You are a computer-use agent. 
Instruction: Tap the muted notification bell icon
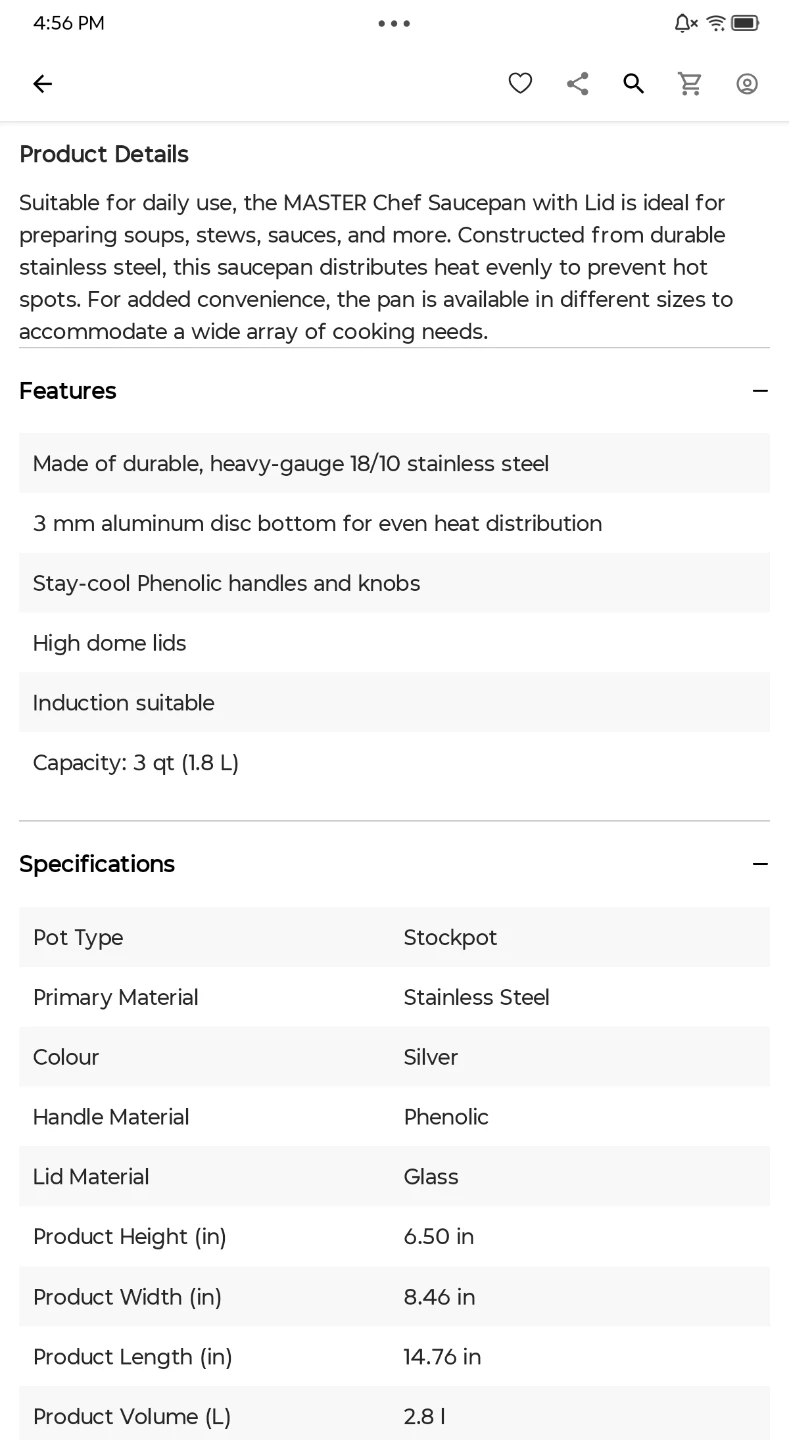click(686, 23)
